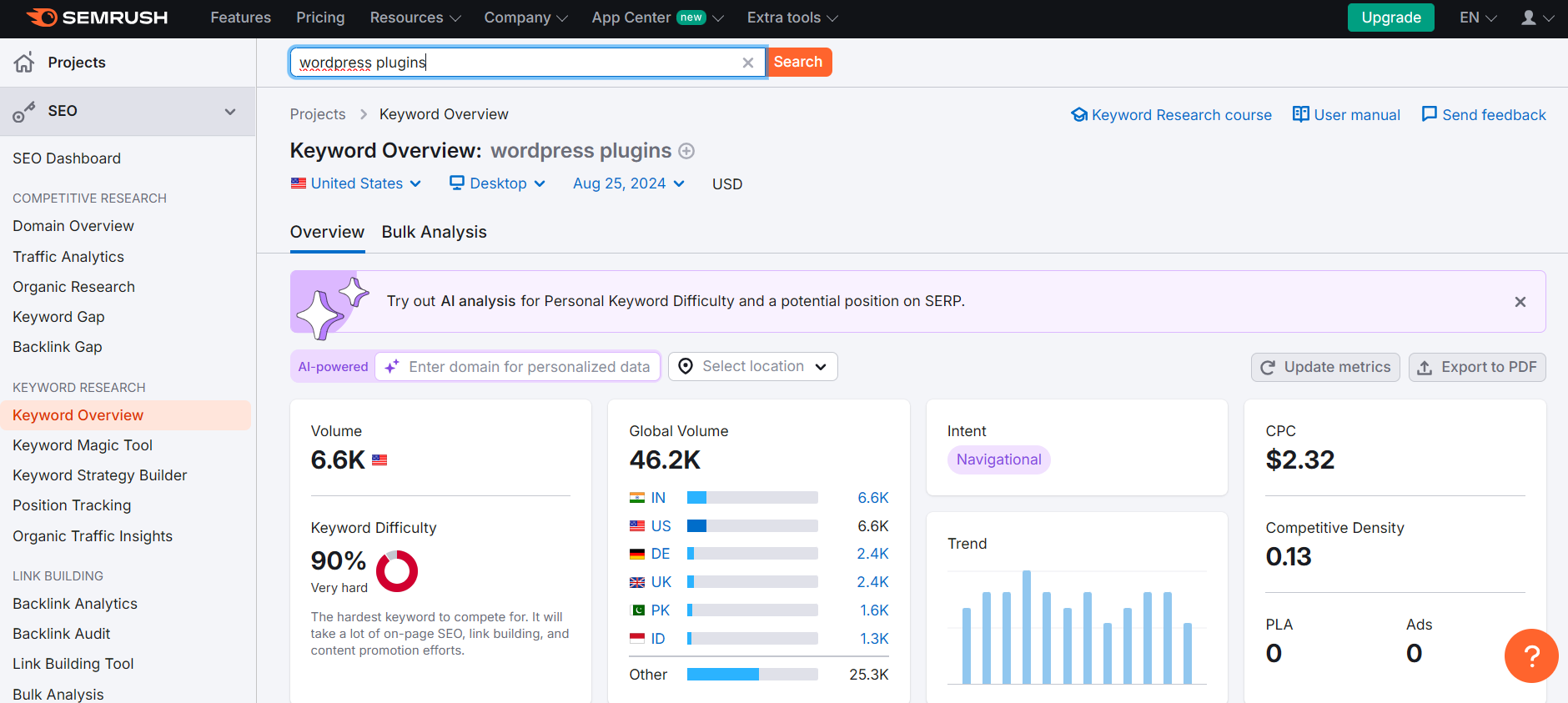Switch to the Overview tab
Image resolution: width=1568 pixels, height=703 pixels.
pos(327,233)
